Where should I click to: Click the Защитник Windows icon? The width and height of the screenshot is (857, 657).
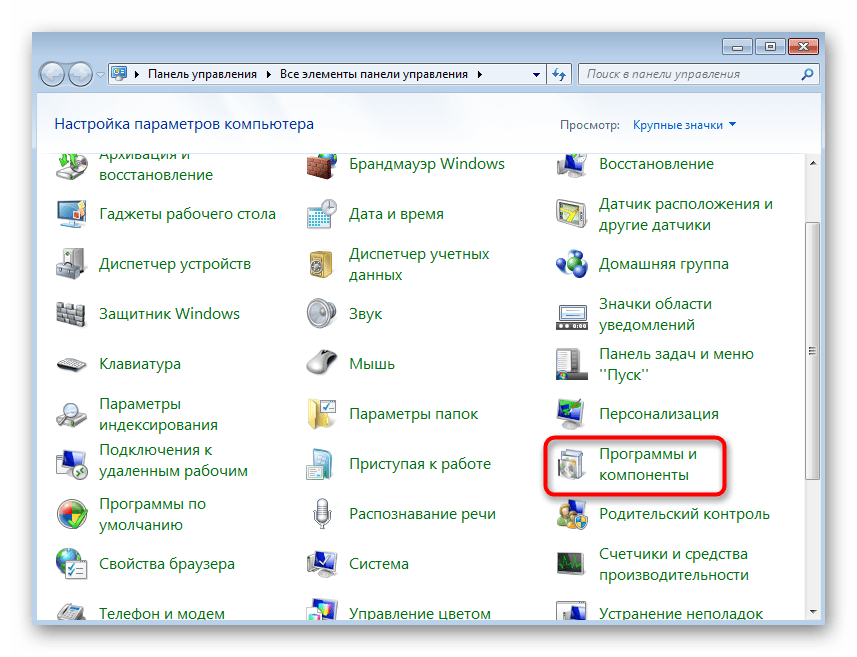point(73,314)
